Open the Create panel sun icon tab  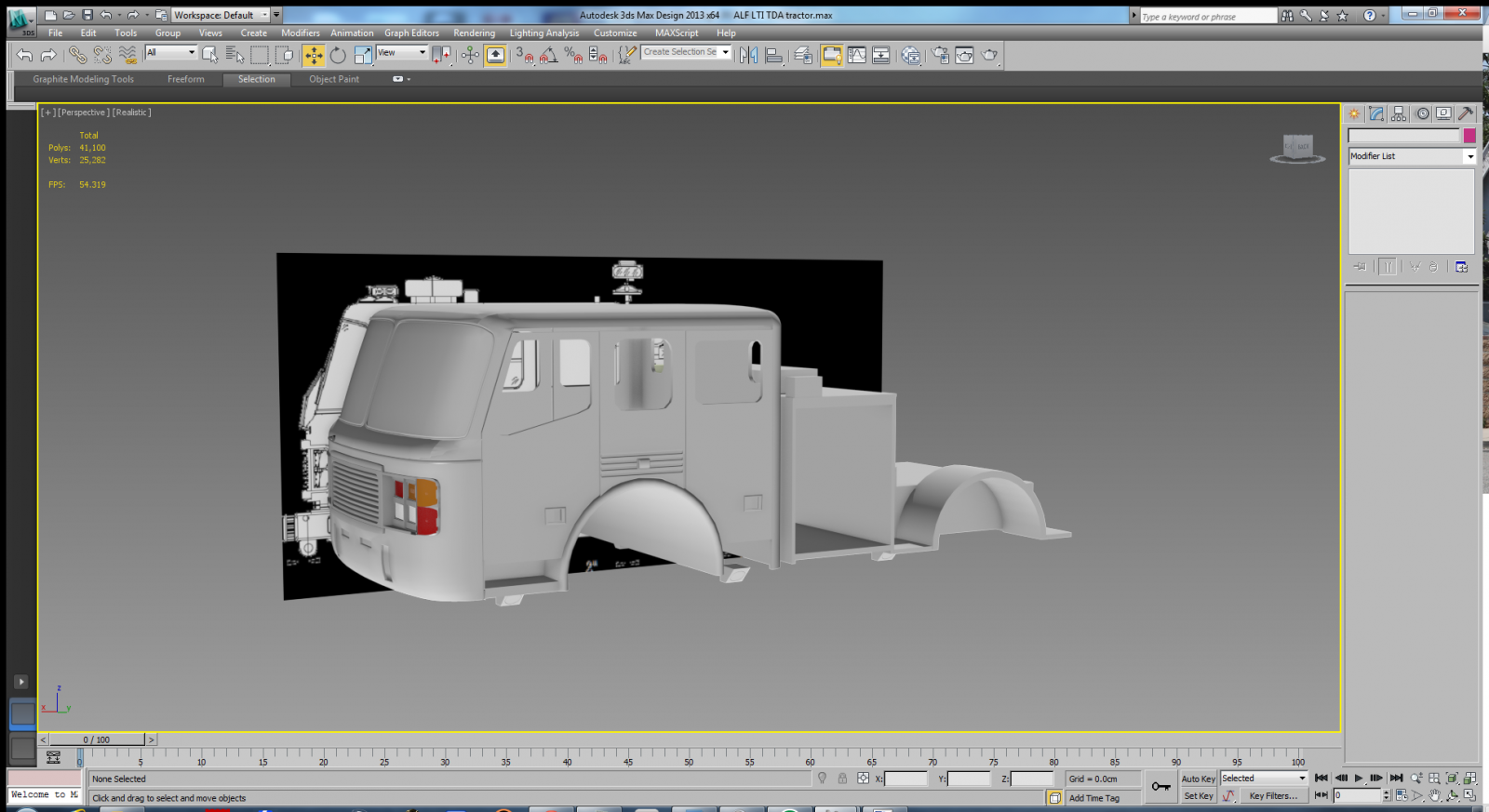(x=1354, y=113)
